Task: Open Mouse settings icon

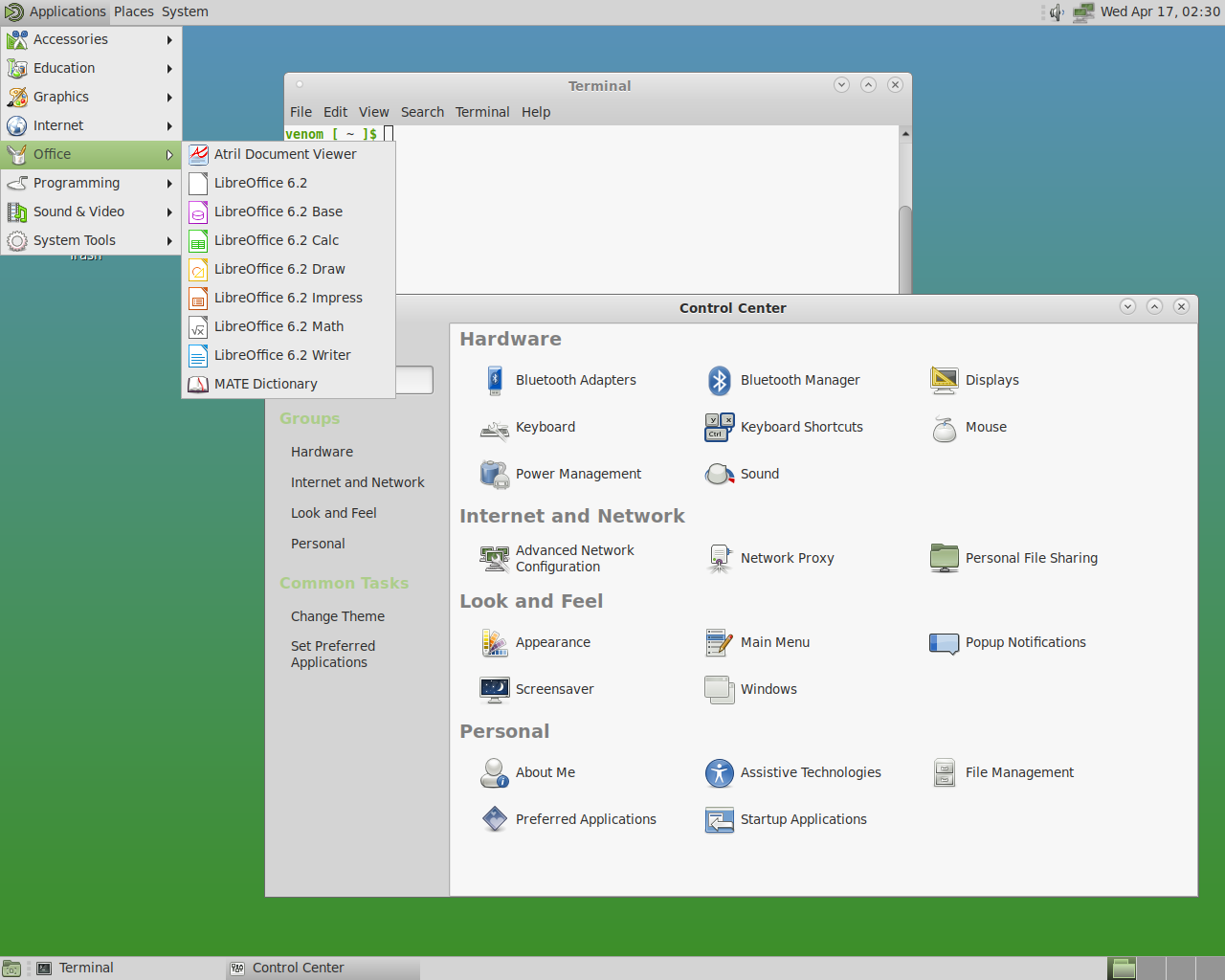Action: click(945, 427)
